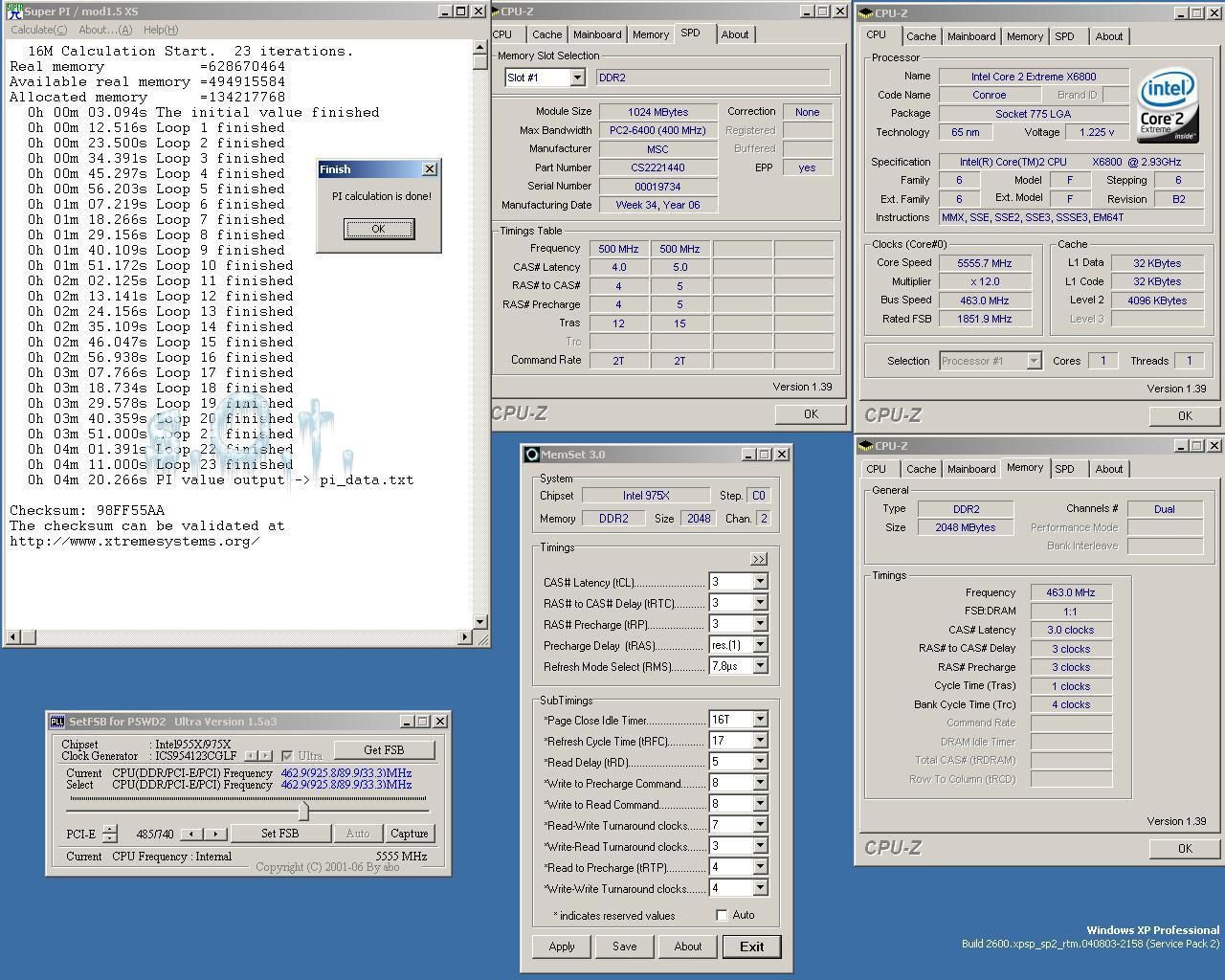Open the RAS# Precharge (tRP) dropdown

760,624
